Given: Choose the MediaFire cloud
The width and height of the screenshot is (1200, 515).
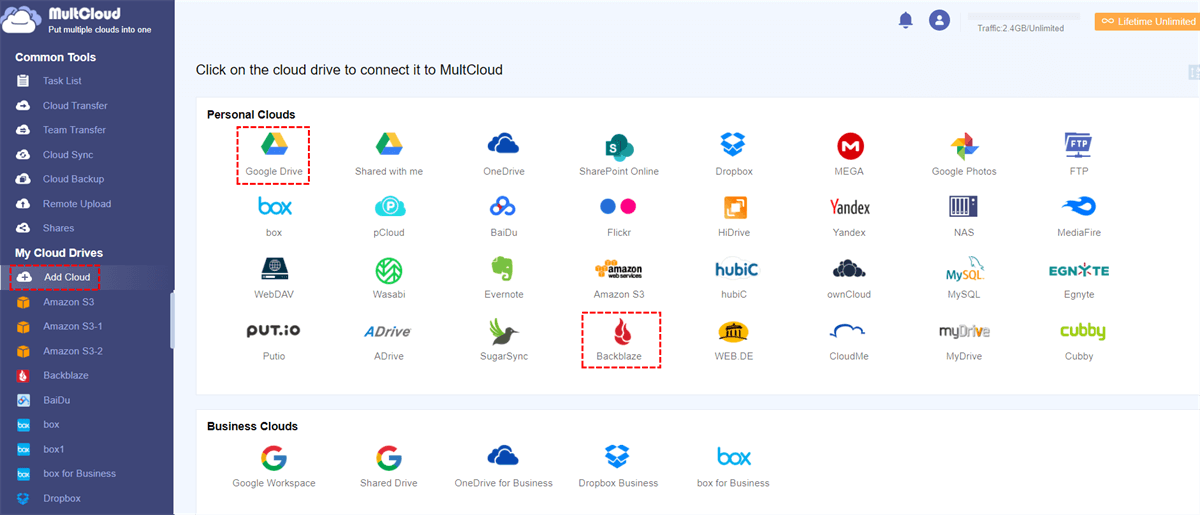Looking at the screenshot, I should 1079,216.
